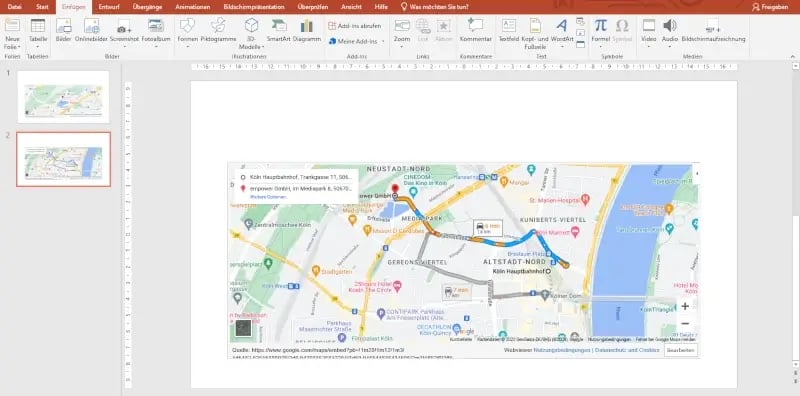
Task: Select slide 2 thumbnail
Action: coord(63,159)
